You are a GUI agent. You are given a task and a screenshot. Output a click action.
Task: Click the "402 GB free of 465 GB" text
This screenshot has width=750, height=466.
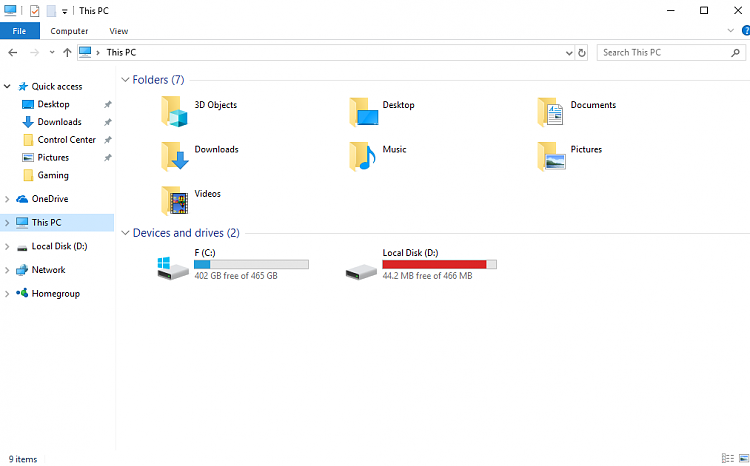(x=236, y=276)
